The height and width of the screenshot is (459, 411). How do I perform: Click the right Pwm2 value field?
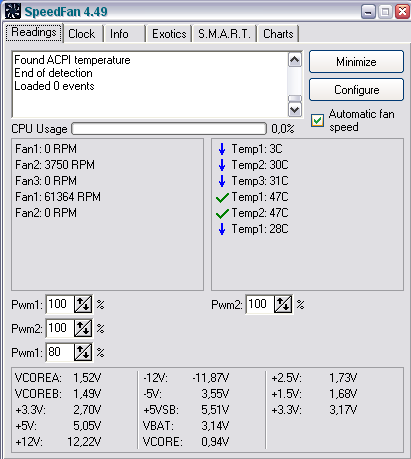(260, 304)
